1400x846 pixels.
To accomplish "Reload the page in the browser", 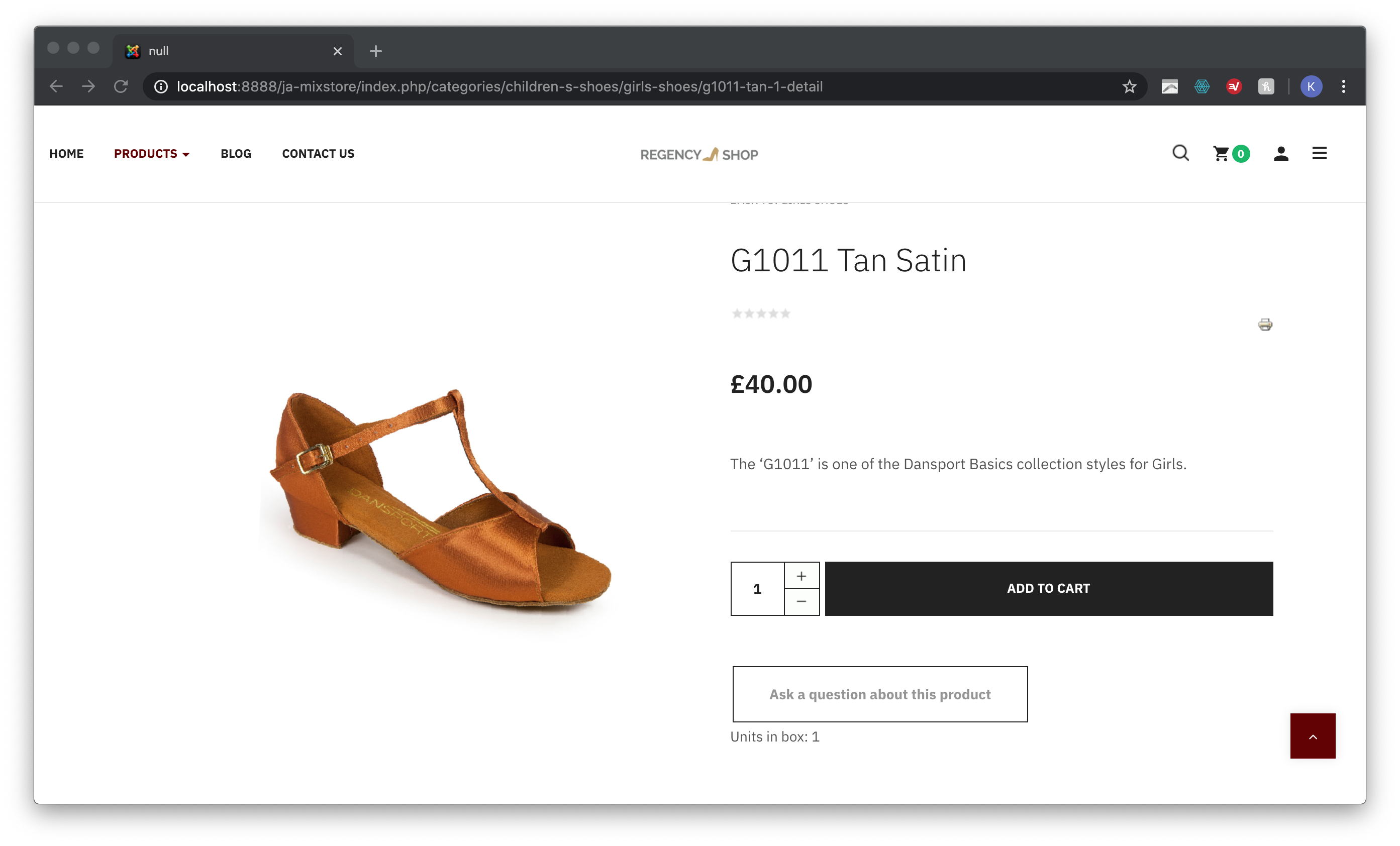I will [121, 86].
